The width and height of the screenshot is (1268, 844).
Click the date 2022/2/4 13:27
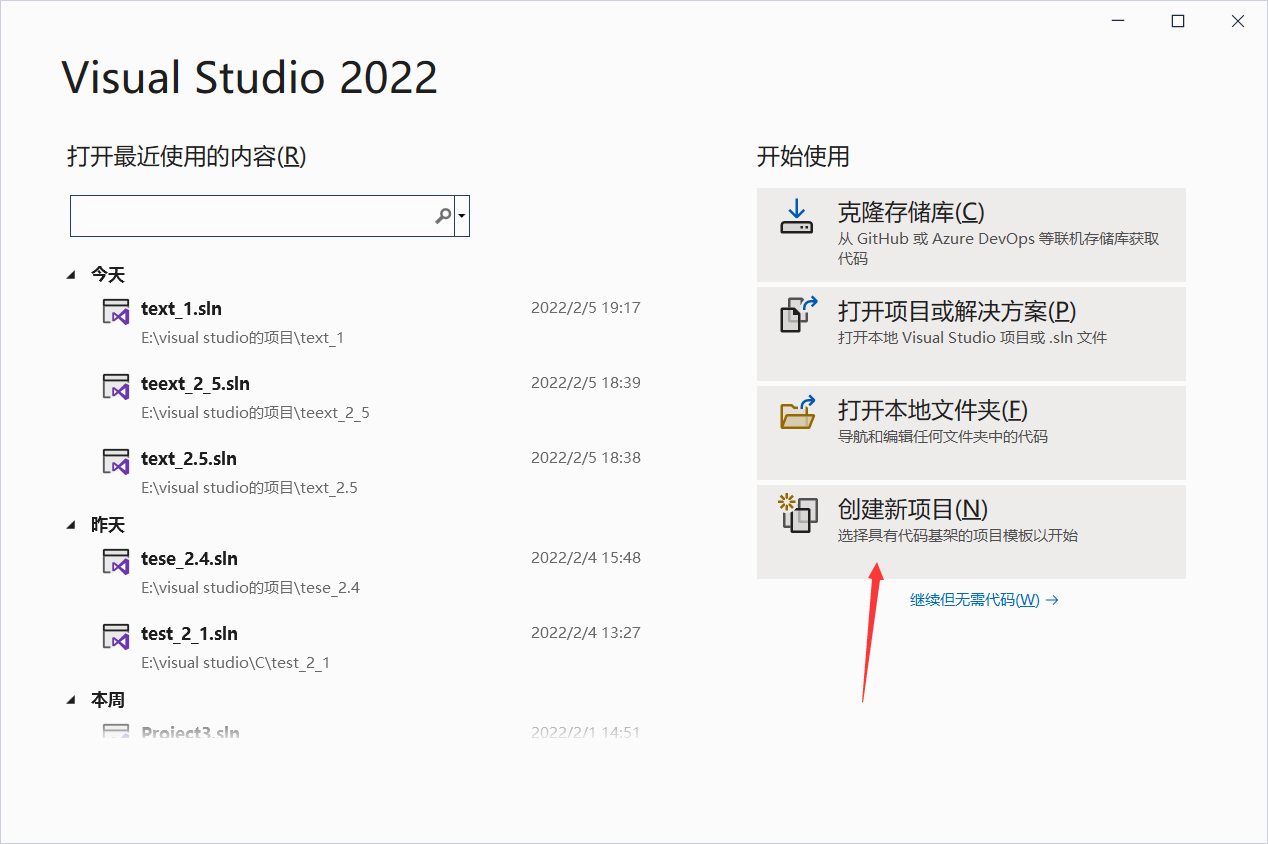click(586, 633)
